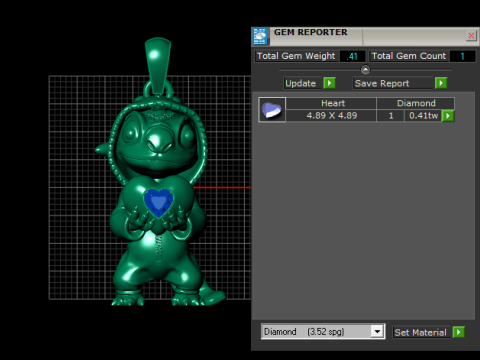The image size is (480, 360).
Task: Click the Total Gem Count value 1
Action: pyautogui.click(x=463, y=56)
